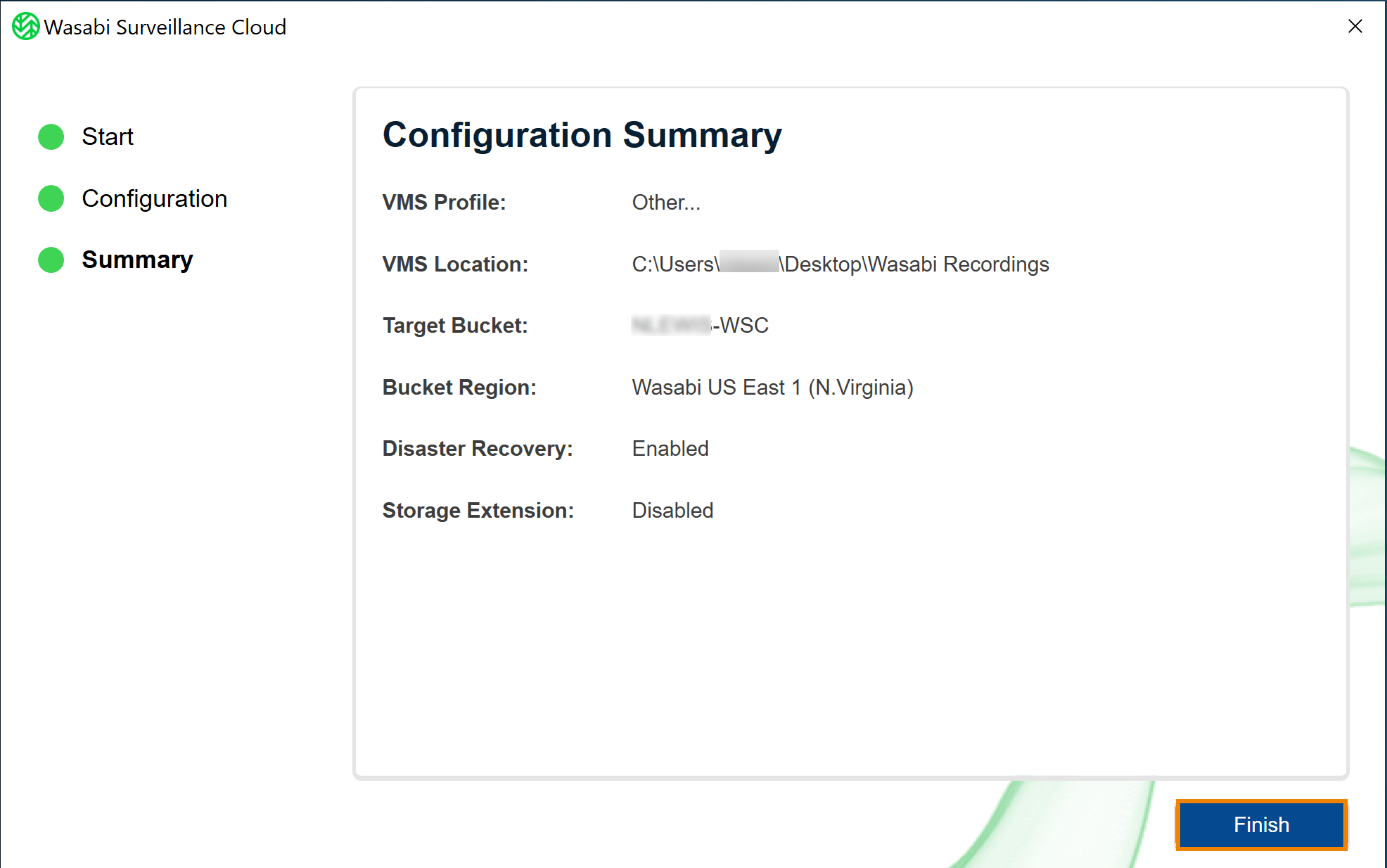Click the Configuration Summary heading
Viewport: 1387px width, 868px height.
(x=582, y=136)
